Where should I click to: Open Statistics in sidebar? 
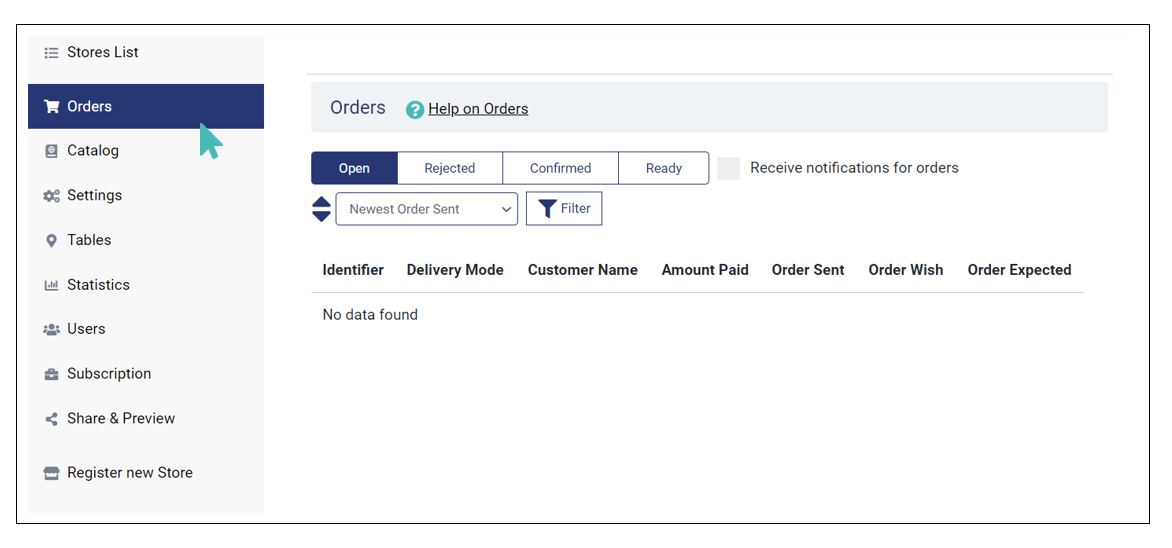tap(146, 285)
